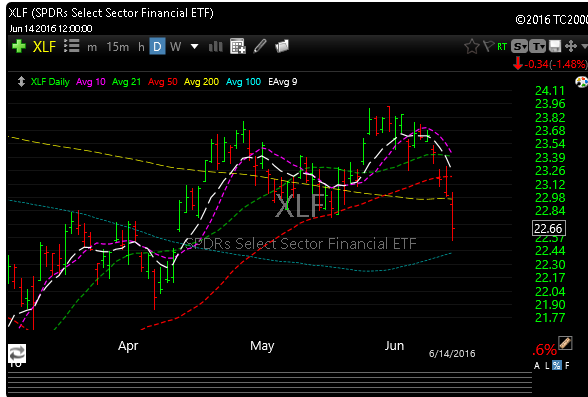Viewport: 588px width, 397px height.
Task: Click the red '.6%' value
Action: tap(544, 350)
